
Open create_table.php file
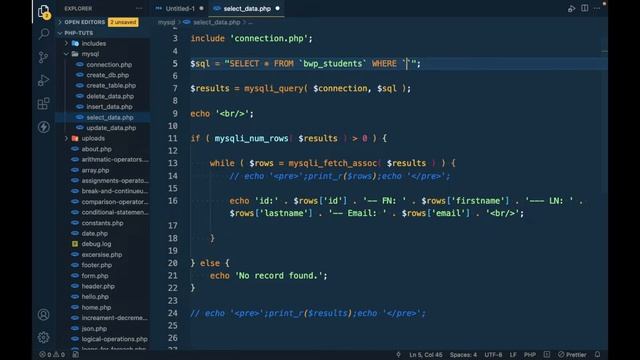[111, 86]
